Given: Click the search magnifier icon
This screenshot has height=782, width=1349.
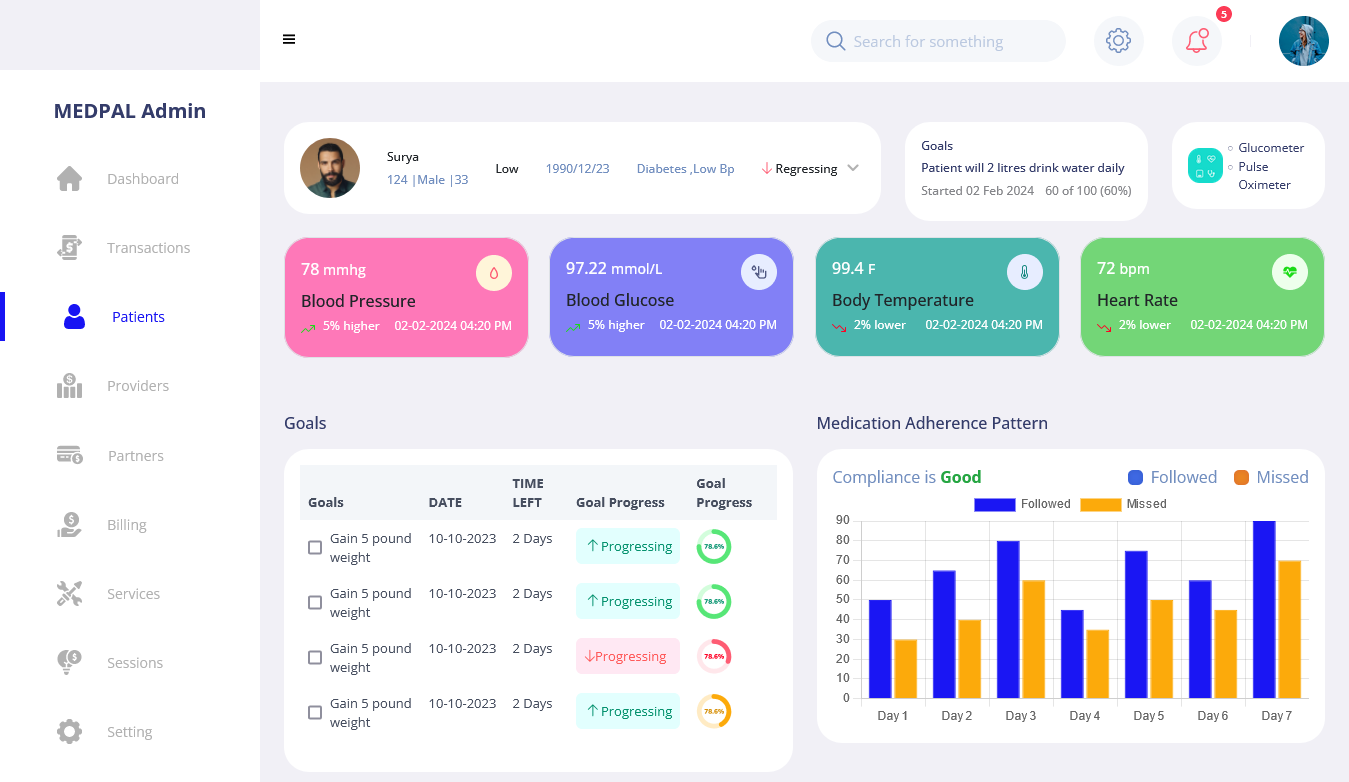Looking at the screenshot, I should [x=836, y=41].
